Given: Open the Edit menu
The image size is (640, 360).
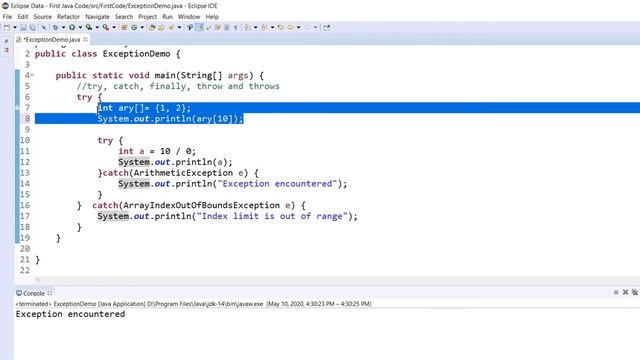Looking at the screenshot, I should [x=23, y=17].
